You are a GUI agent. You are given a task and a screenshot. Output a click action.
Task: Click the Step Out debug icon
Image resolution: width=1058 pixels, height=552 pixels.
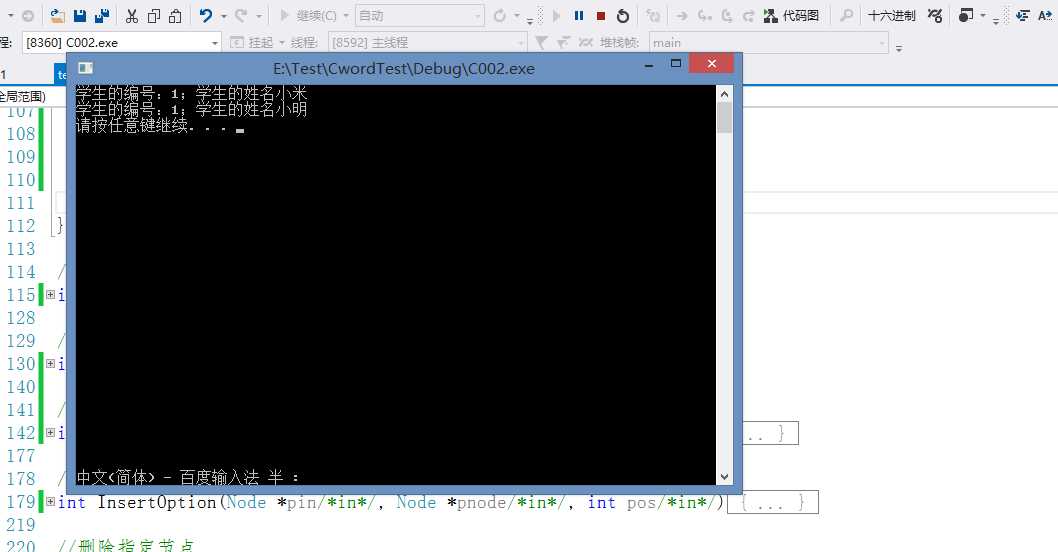coord(748,16)
